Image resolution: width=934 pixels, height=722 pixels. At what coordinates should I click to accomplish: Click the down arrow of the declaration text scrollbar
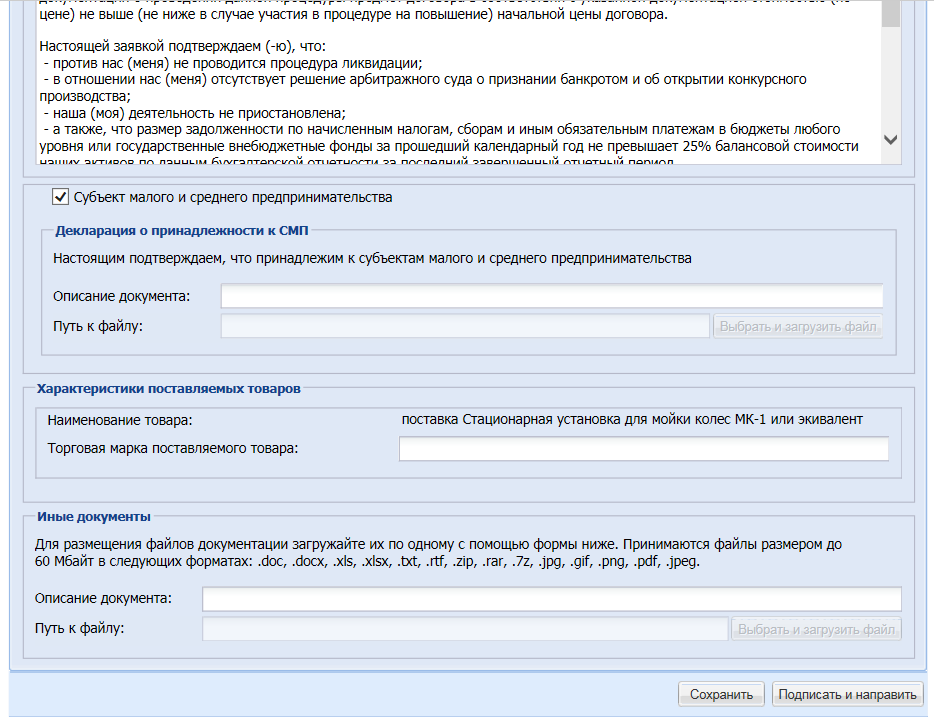click(891, 141)
